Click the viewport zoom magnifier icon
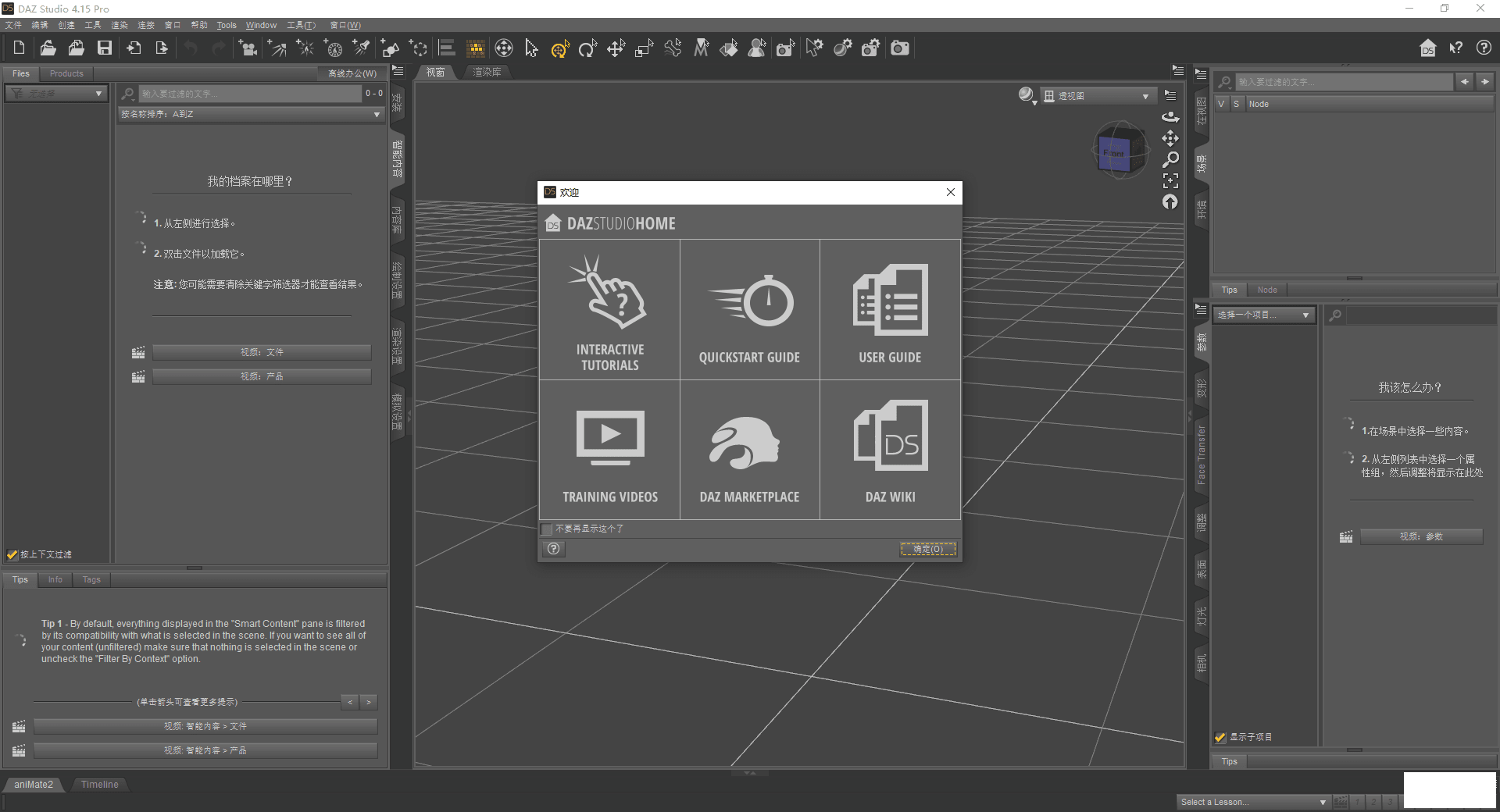 [x=1170, y=159]
